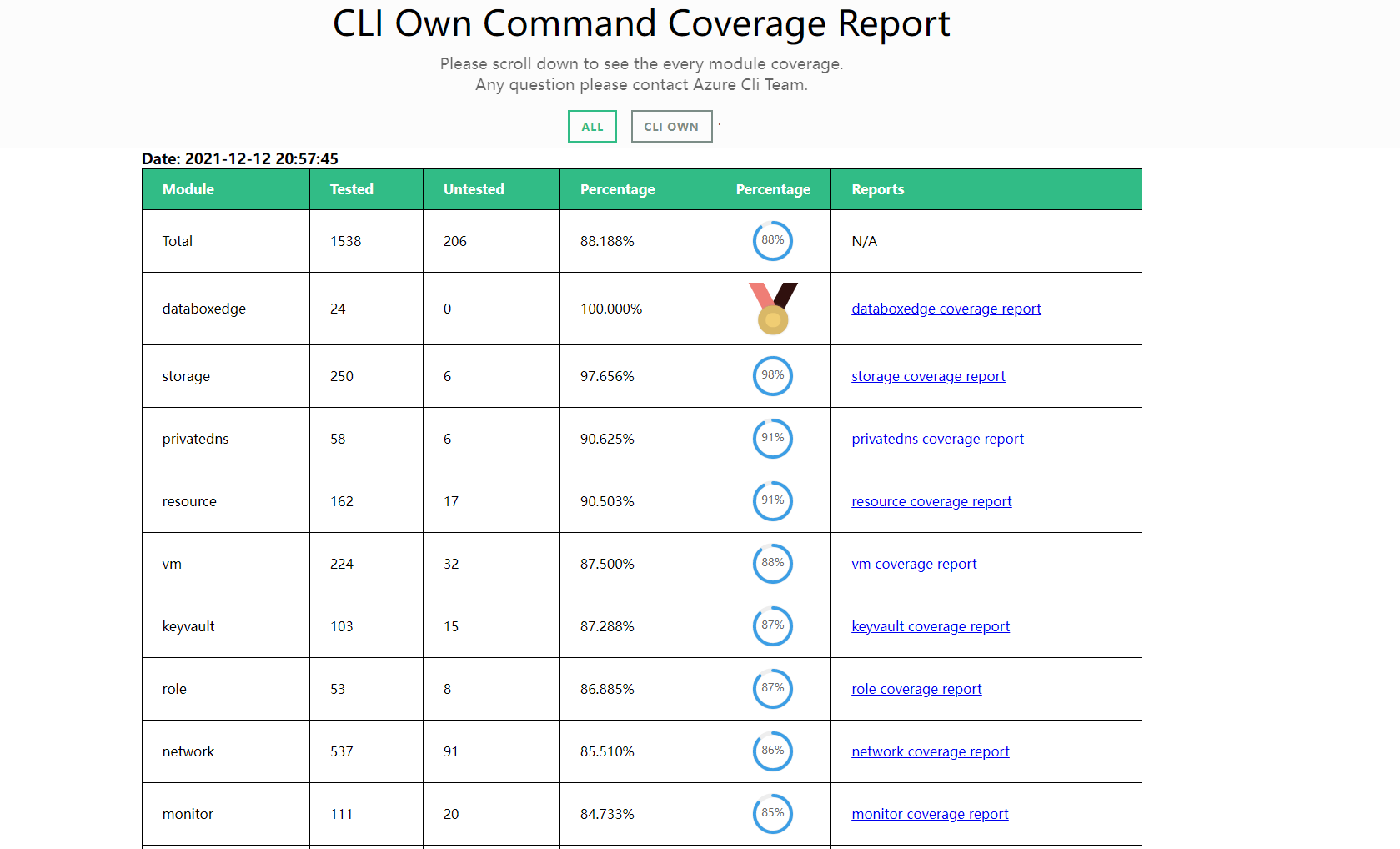Click the ALL filter button

pyautogui.click(x=592, y=127)
